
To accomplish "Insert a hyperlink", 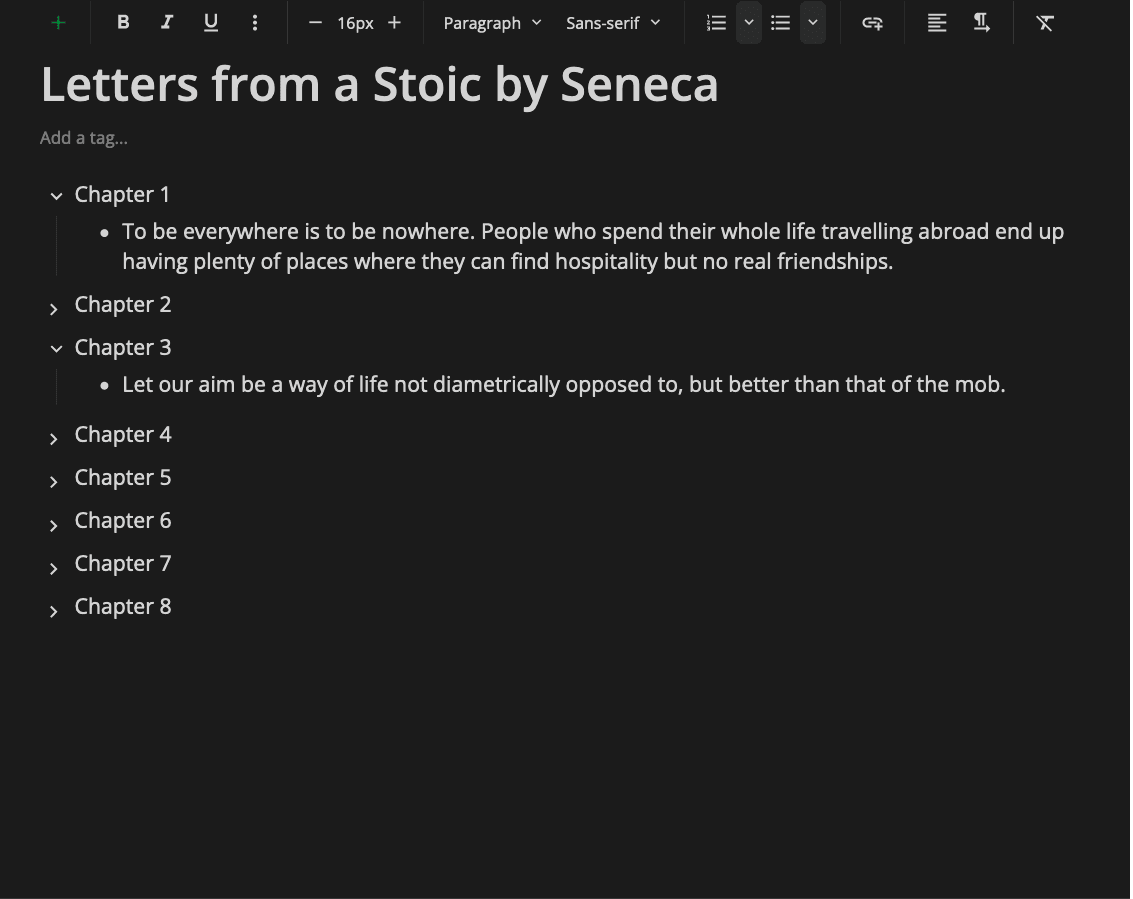I will tap(871, 22).
